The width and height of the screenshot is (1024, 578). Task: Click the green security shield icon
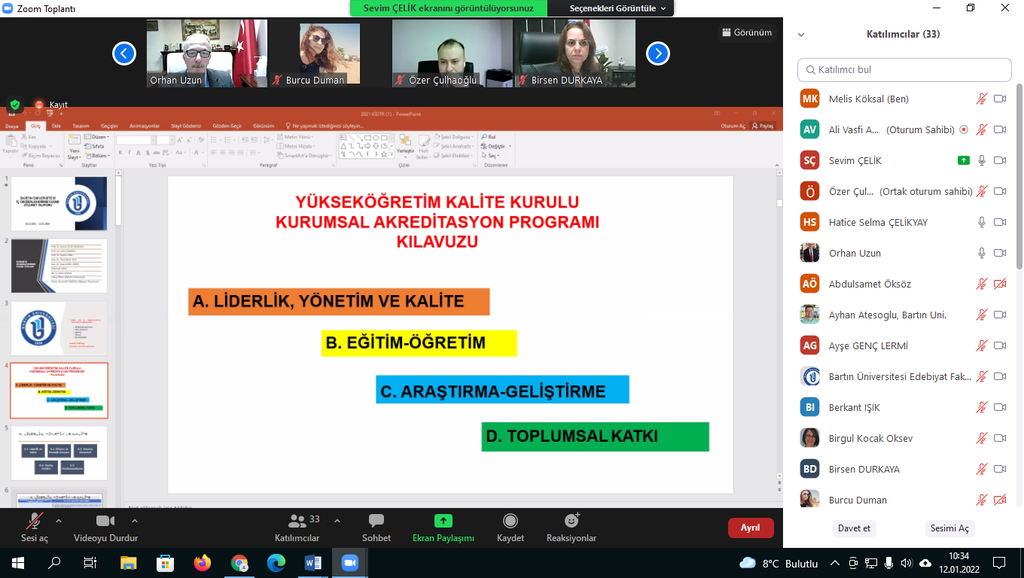[x=15, y=104]
